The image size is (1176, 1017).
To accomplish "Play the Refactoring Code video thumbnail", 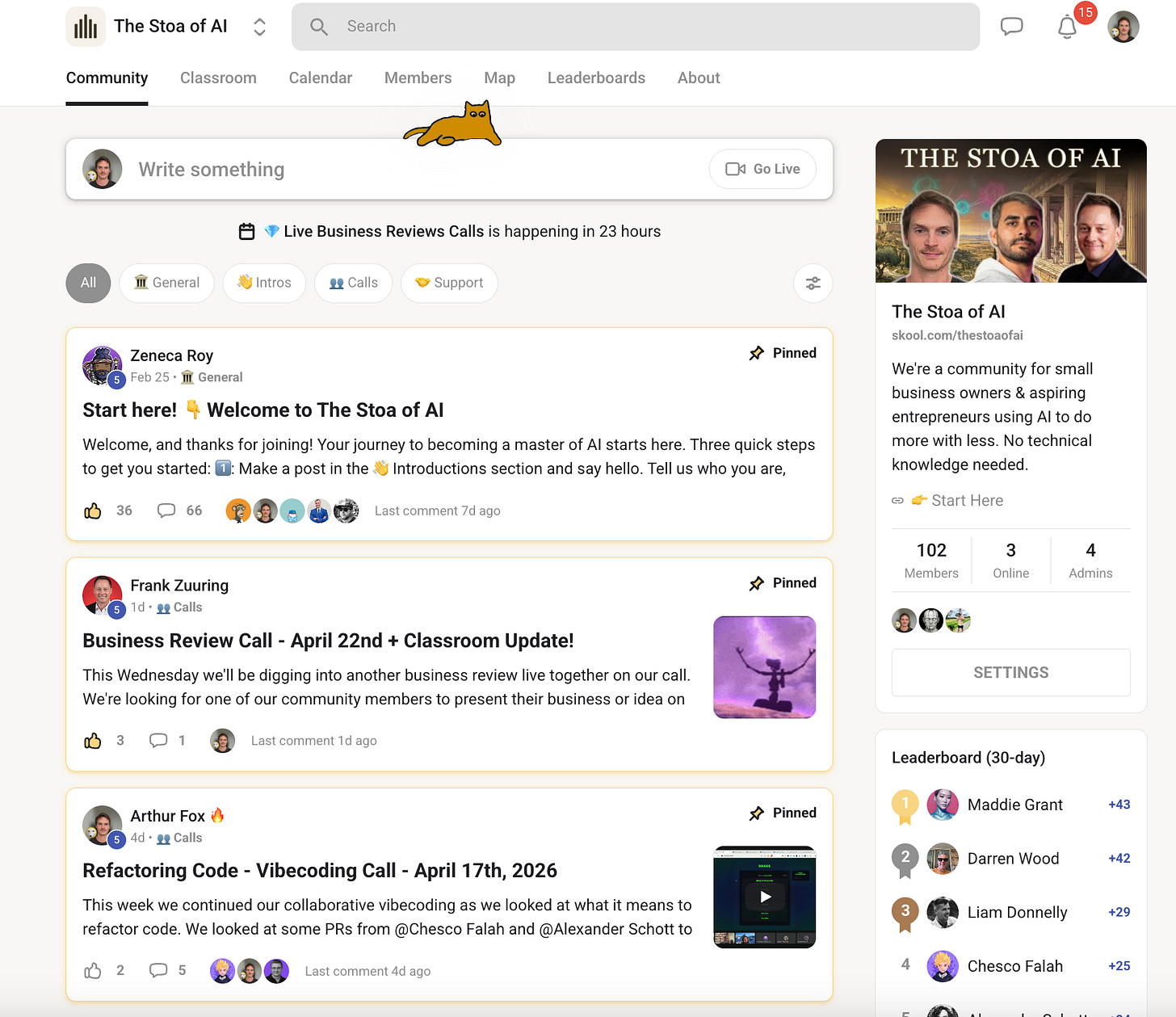I will tap(765, 897).
